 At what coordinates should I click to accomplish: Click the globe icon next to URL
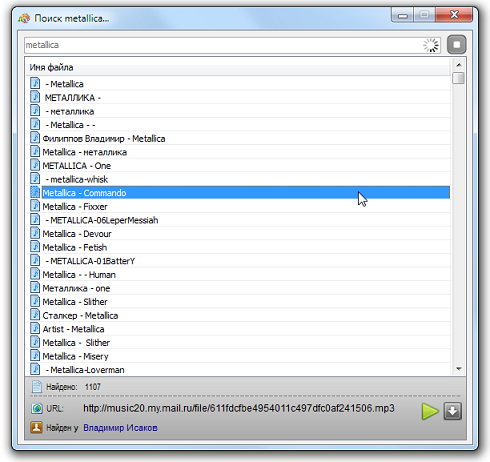pyautogui.click(x=37, y=408)
